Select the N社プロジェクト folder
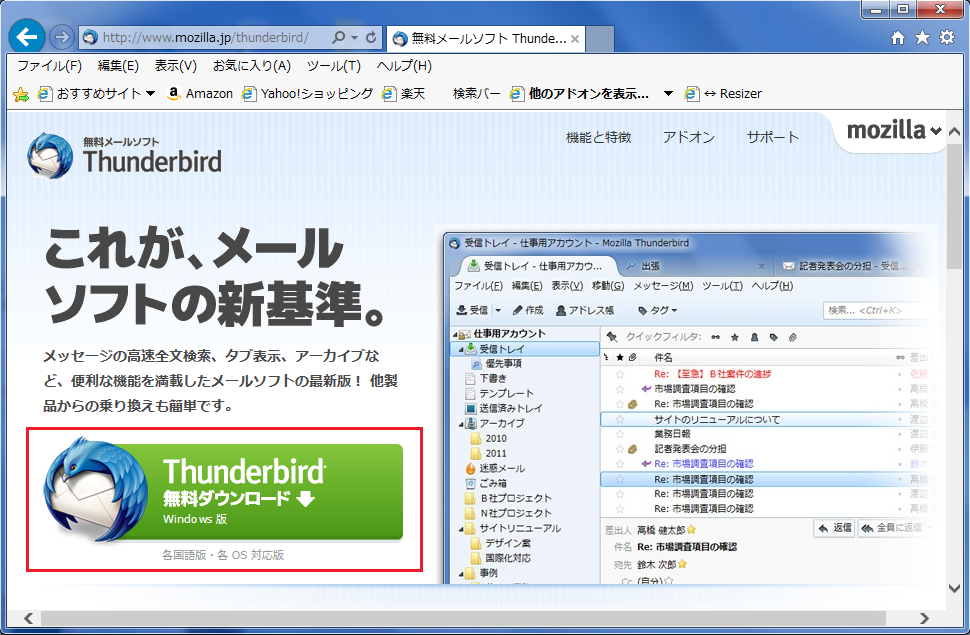This screenshot has width=970, height=635. (509, 513)
